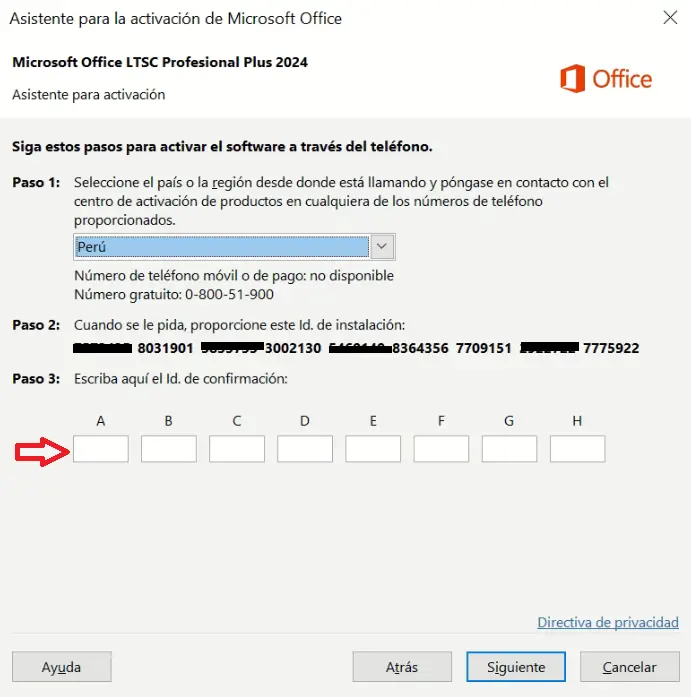This screenshot has width=691, height=697.
Task: Cancel the activation wizard
Action: pos(630,667)
